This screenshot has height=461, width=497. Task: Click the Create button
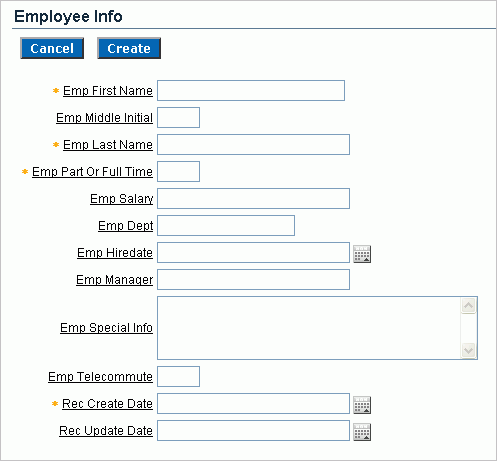[x=129, y=48]
